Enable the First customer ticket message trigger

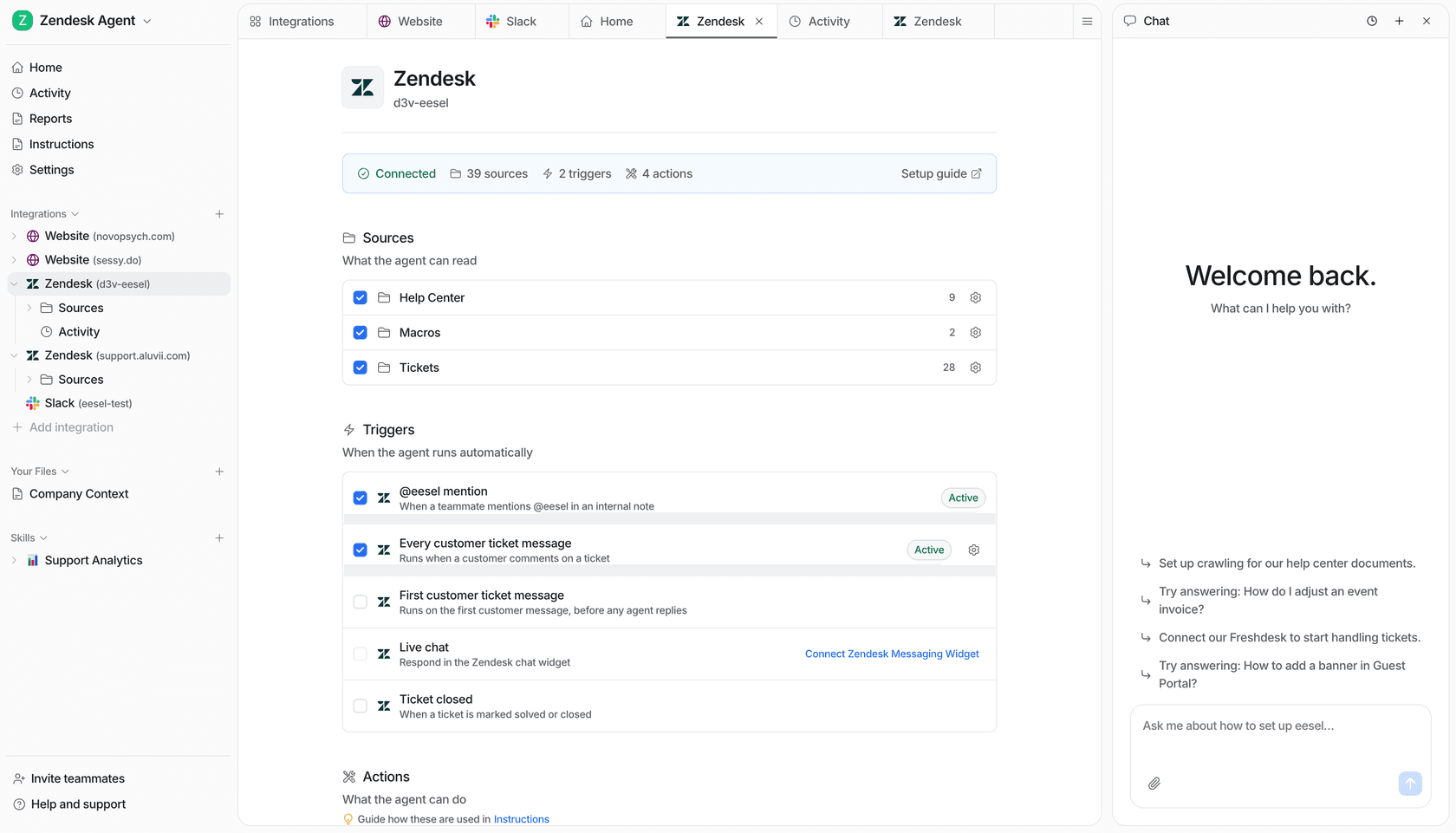(x=360, y=602)
